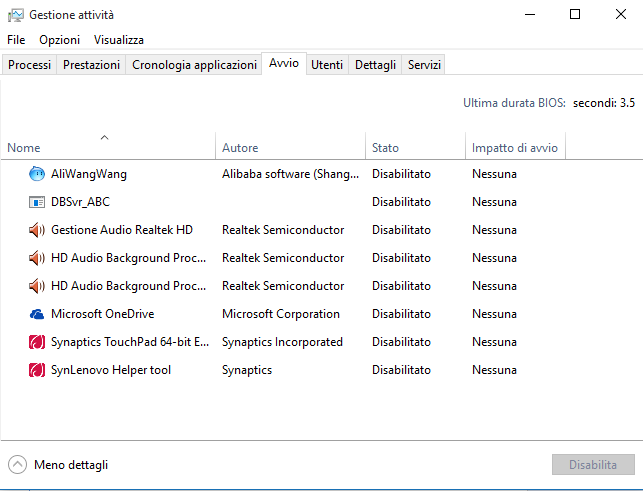The height and width of the screenshot is (491, 643).
Task: Open the File menu
Action: coord(16,40)
